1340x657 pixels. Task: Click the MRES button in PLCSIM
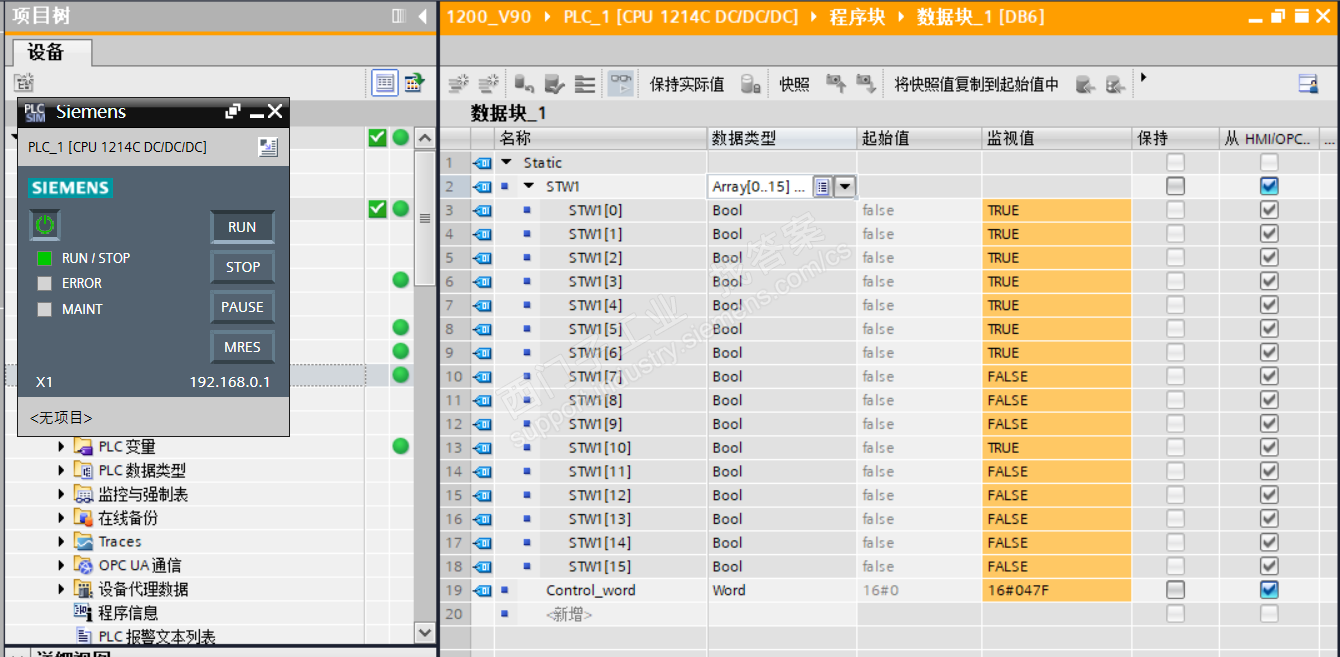242,347
